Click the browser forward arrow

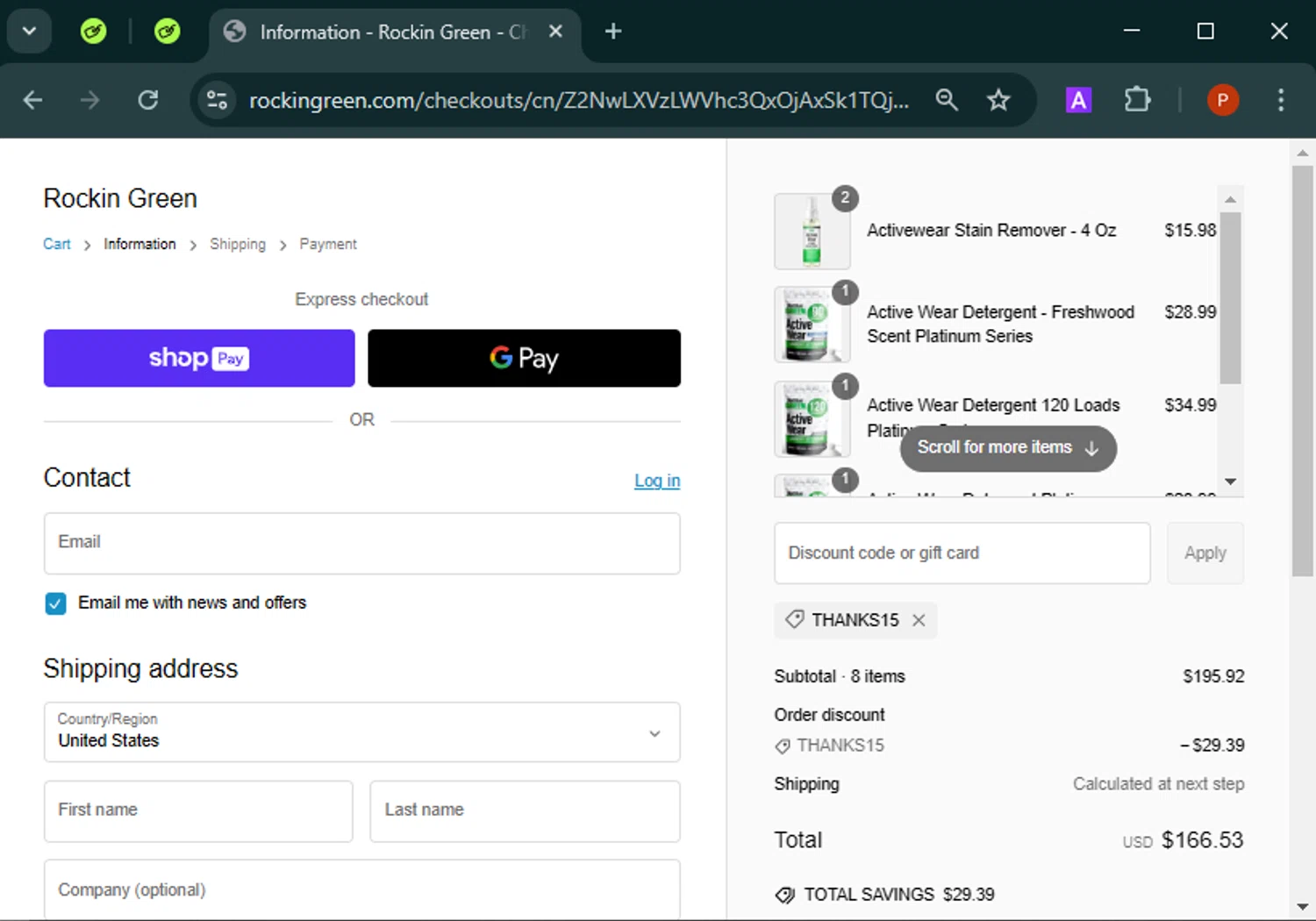(x=89, y=100)
